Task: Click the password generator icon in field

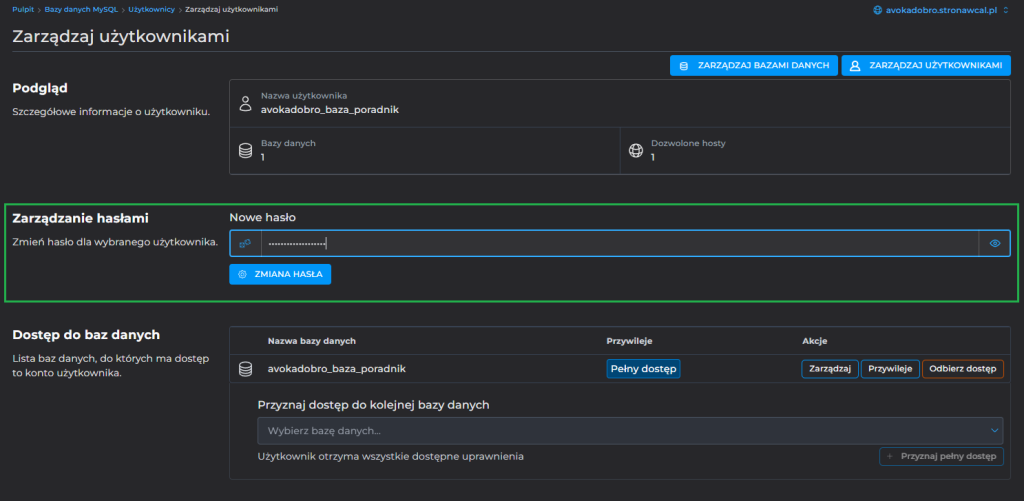Action: [x=245, y=243]
